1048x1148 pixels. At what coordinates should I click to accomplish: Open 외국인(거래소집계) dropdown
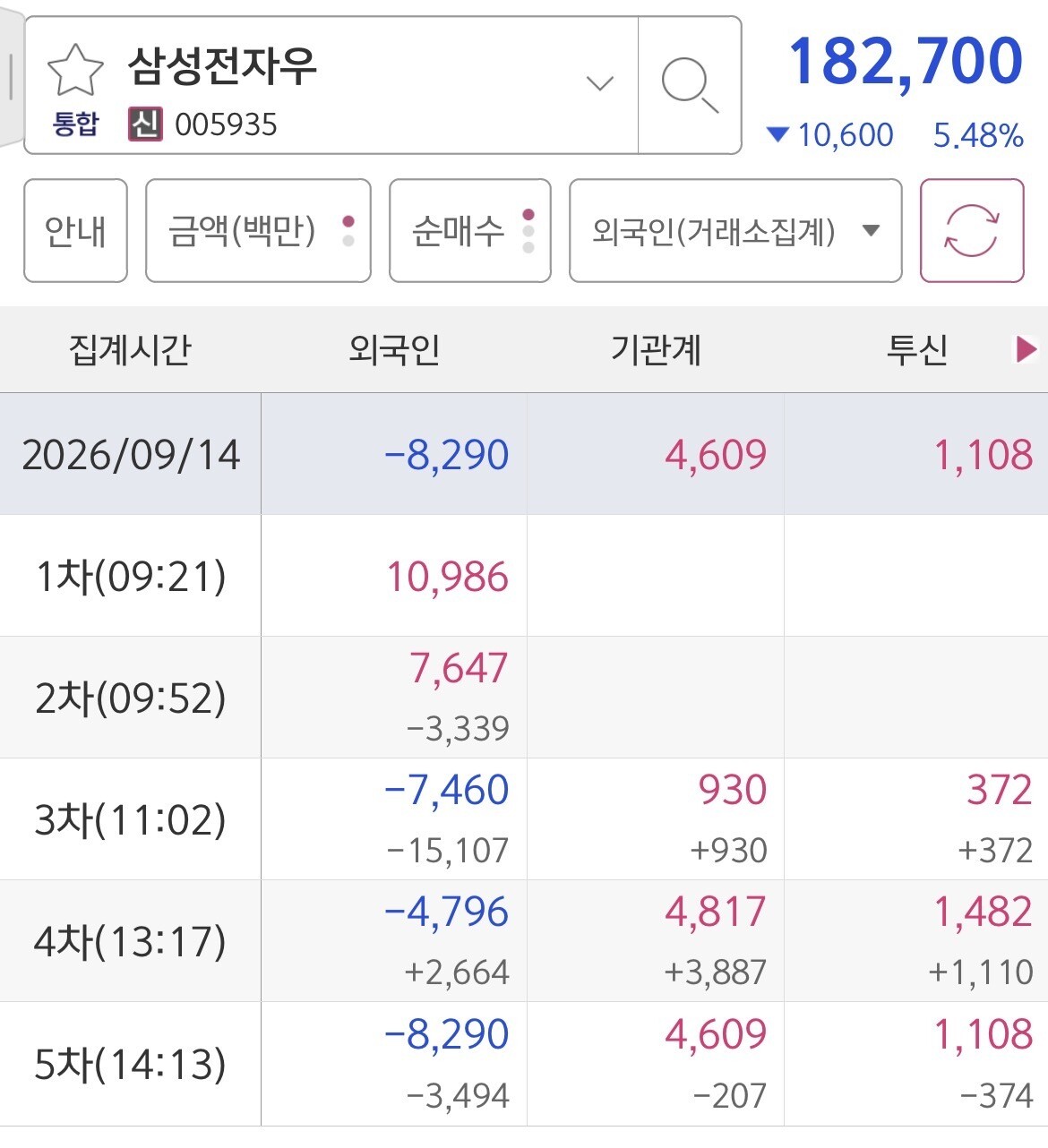735,230
